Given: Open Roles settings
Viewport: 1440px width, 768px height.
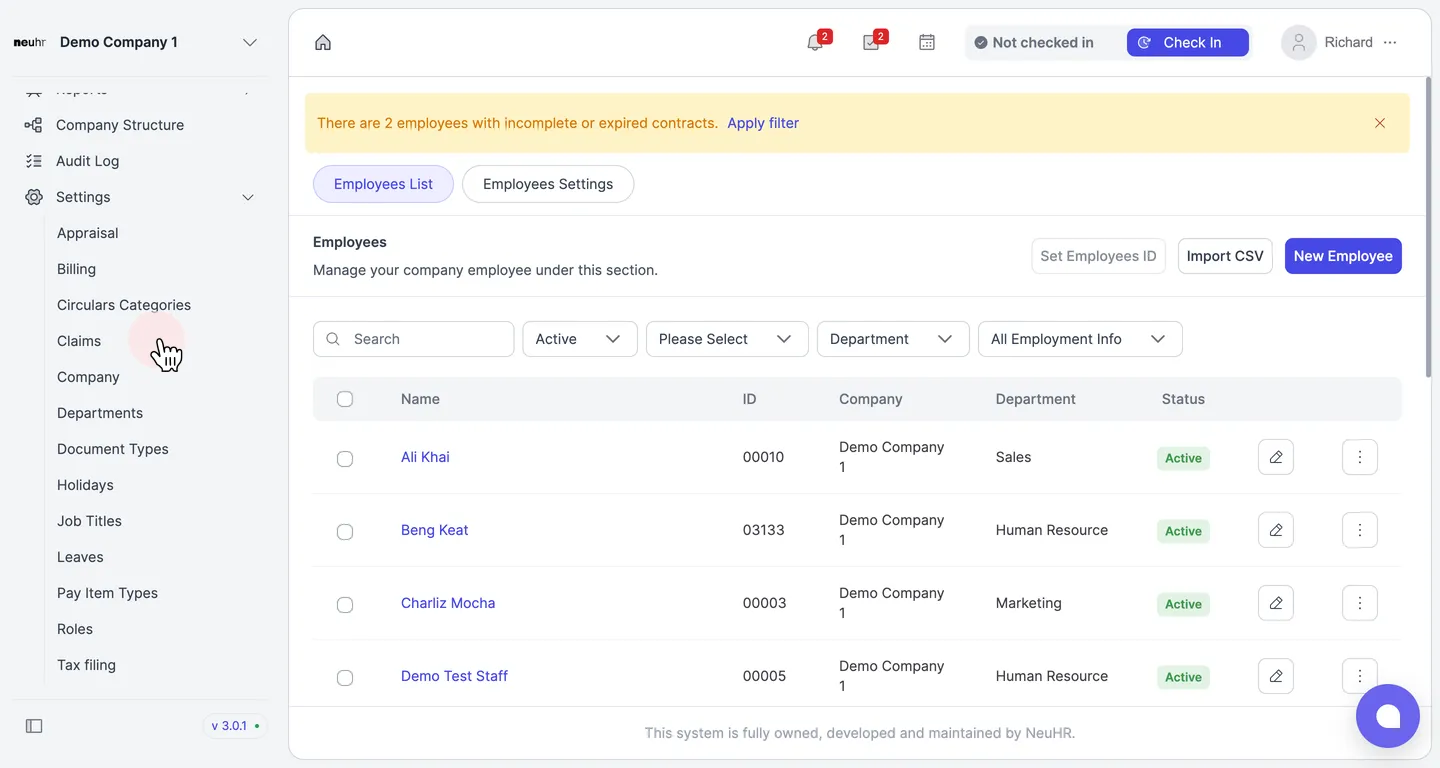Looking at the screenshot, I should [75, 629].
